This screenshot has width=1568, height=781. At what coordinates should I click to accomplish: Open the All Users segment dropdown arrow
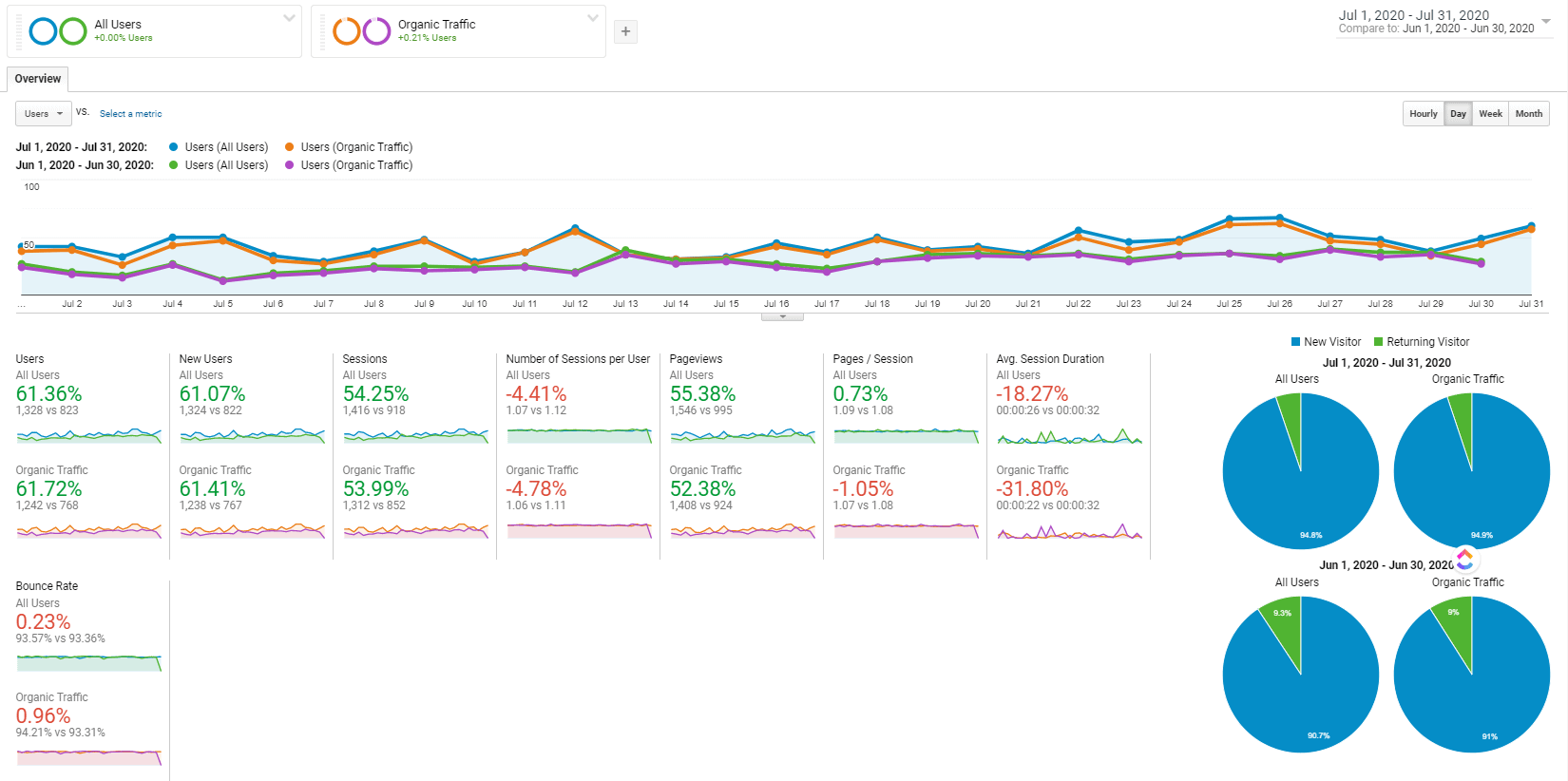pyautogui.click(x=289, y=18)
